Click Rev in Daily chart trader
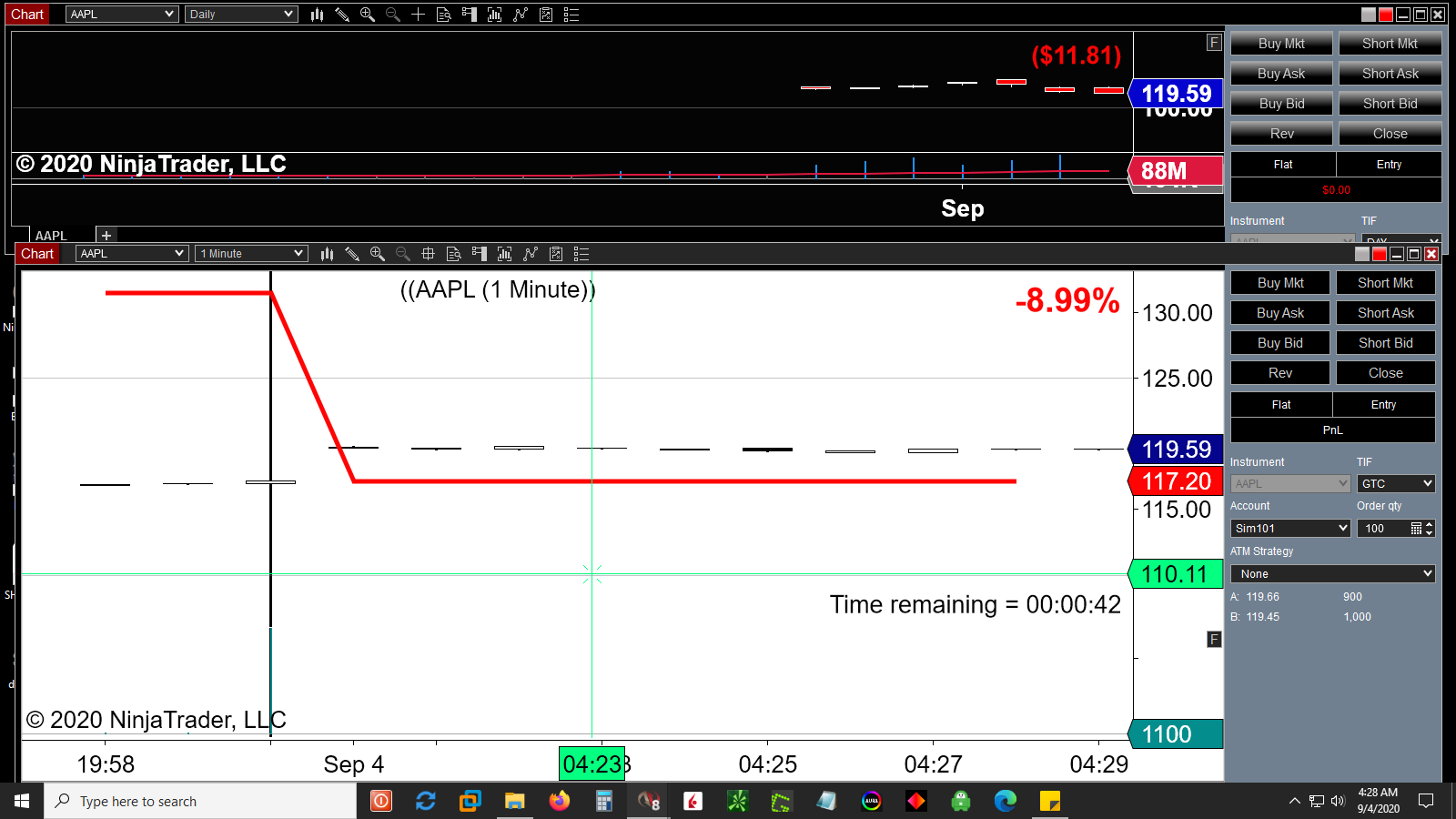Viewport: 1456px width, 819px height. tap(1281, 134)
